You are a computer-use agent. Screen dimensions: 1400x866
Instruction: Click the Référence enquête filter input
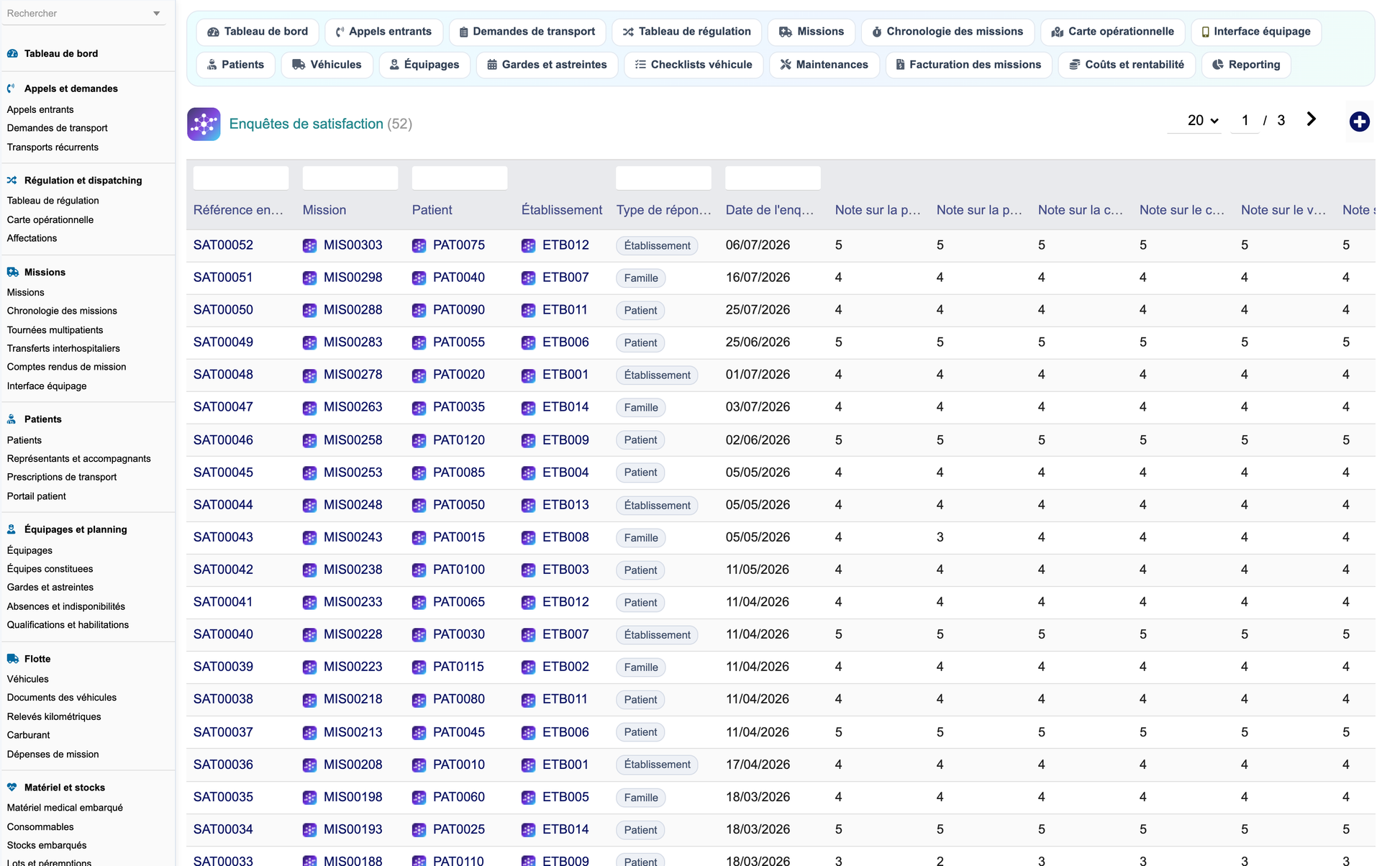click(241, 178)
